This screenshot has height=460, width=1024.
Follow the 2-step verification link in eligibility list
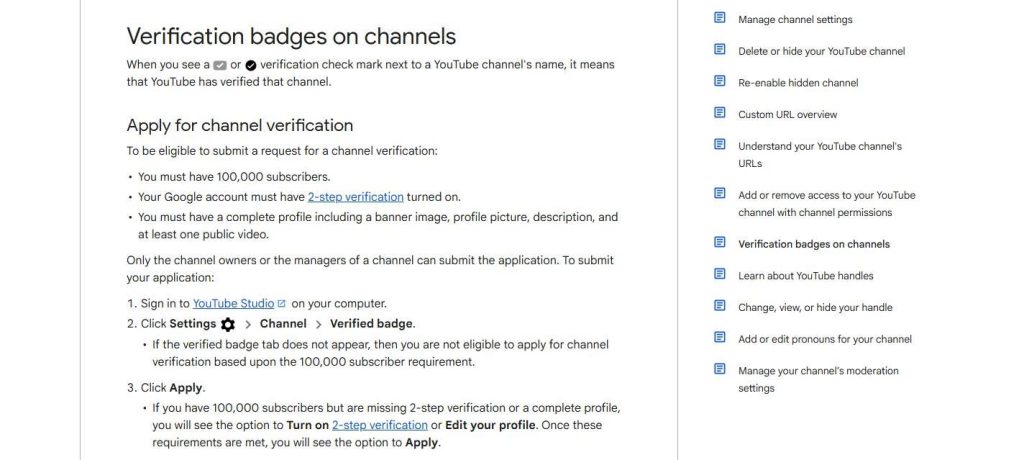pyautogui.click(x=355, y=197)
